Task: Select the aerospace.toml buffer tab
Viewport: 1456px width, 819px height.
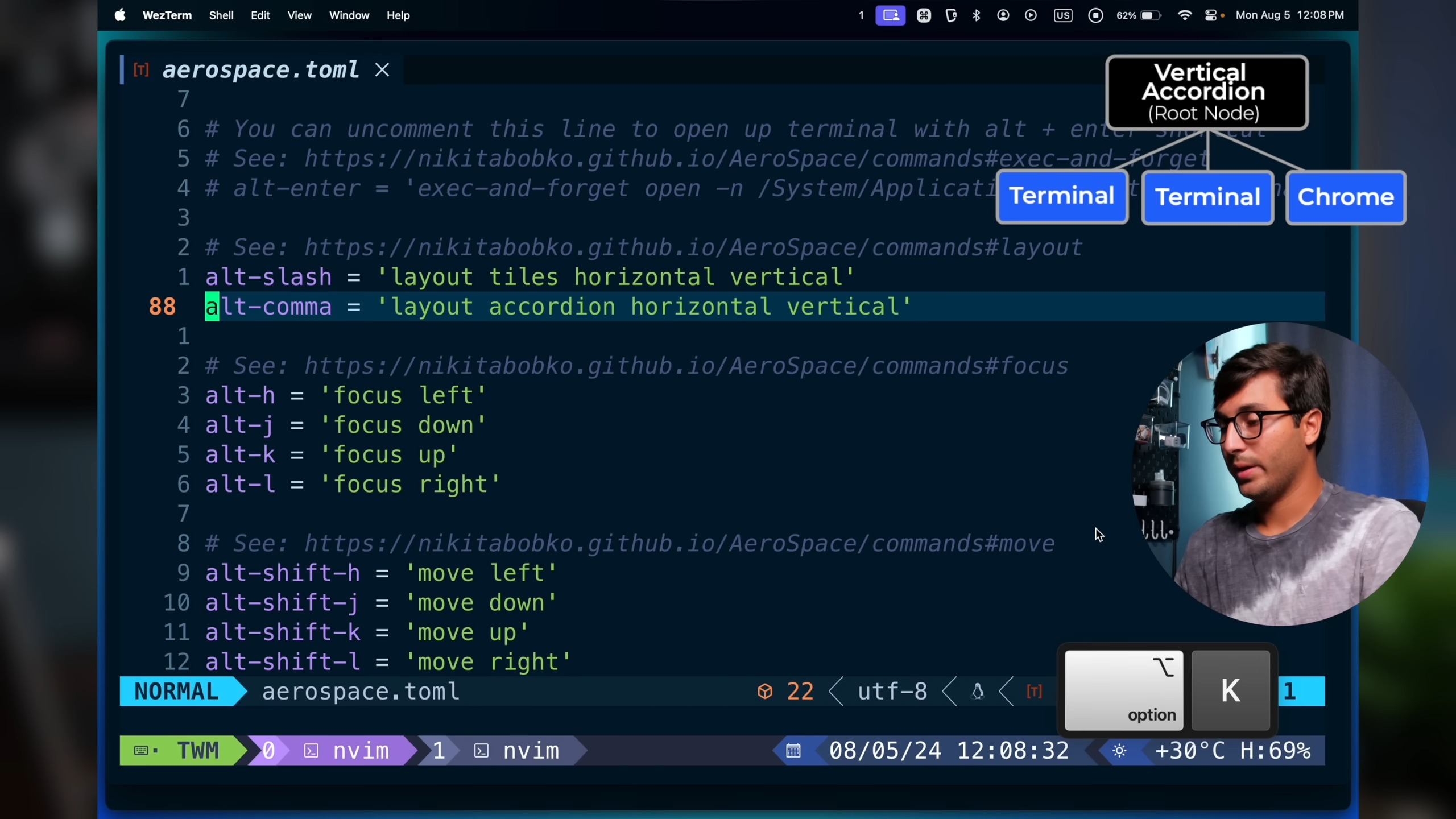Action: [260, 70]
